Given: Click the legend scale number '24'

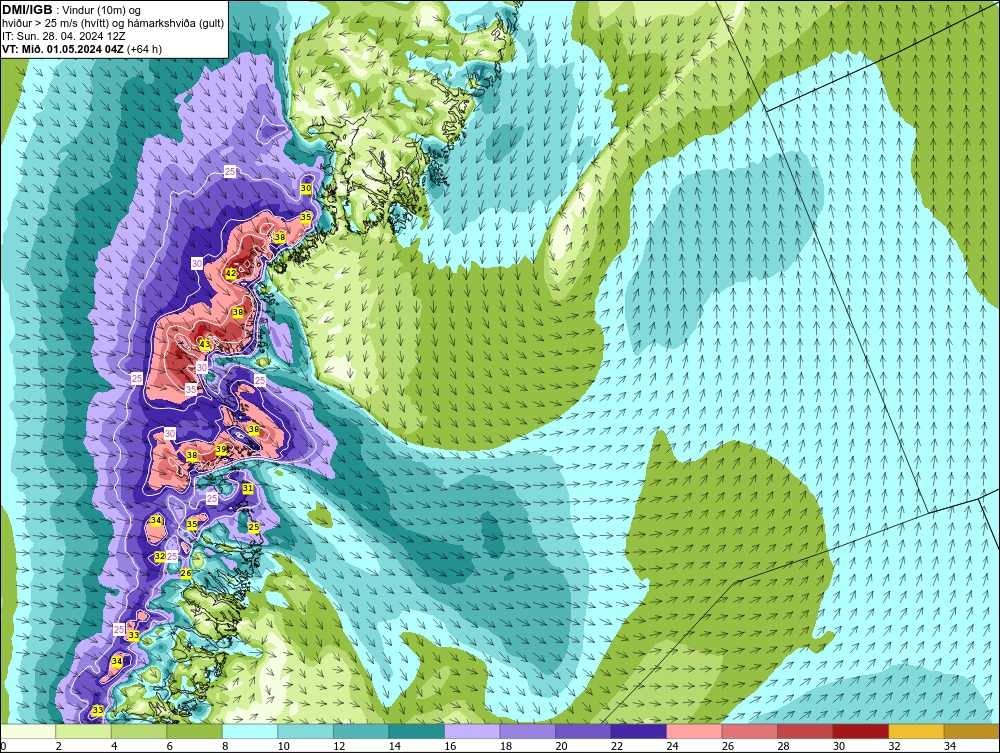Looking at the screenshot, I should tap(672, 746).
